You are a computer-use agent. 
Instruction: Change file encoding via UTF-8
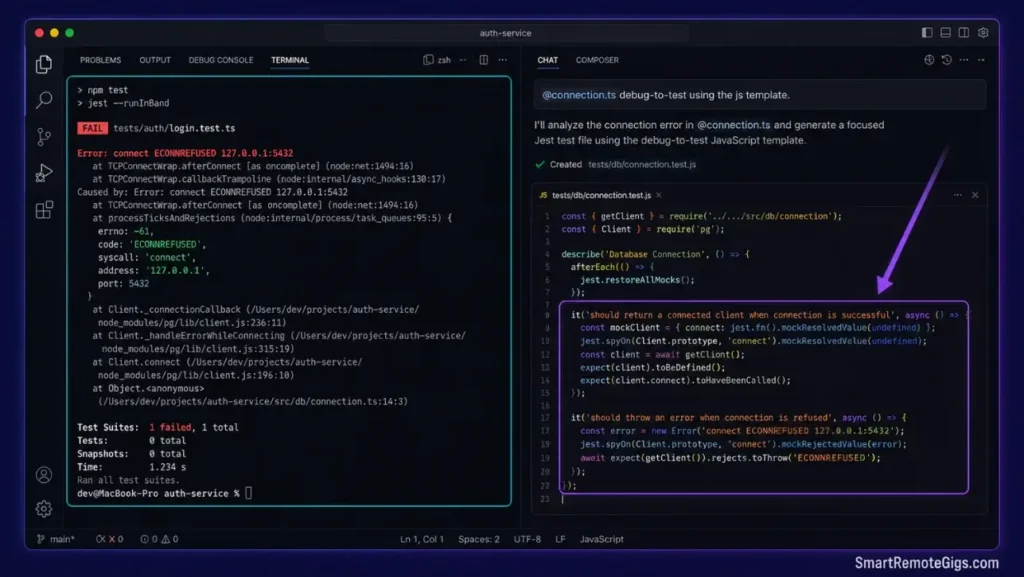[527, 539]
